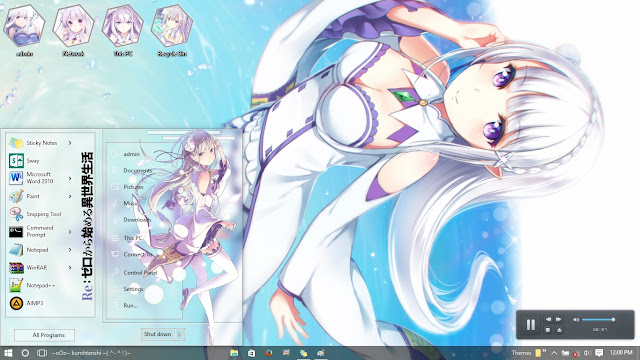Viewport: 640px width, 360px height.
Task: Select Connect To in Start menu
Action: pos(138,254)
